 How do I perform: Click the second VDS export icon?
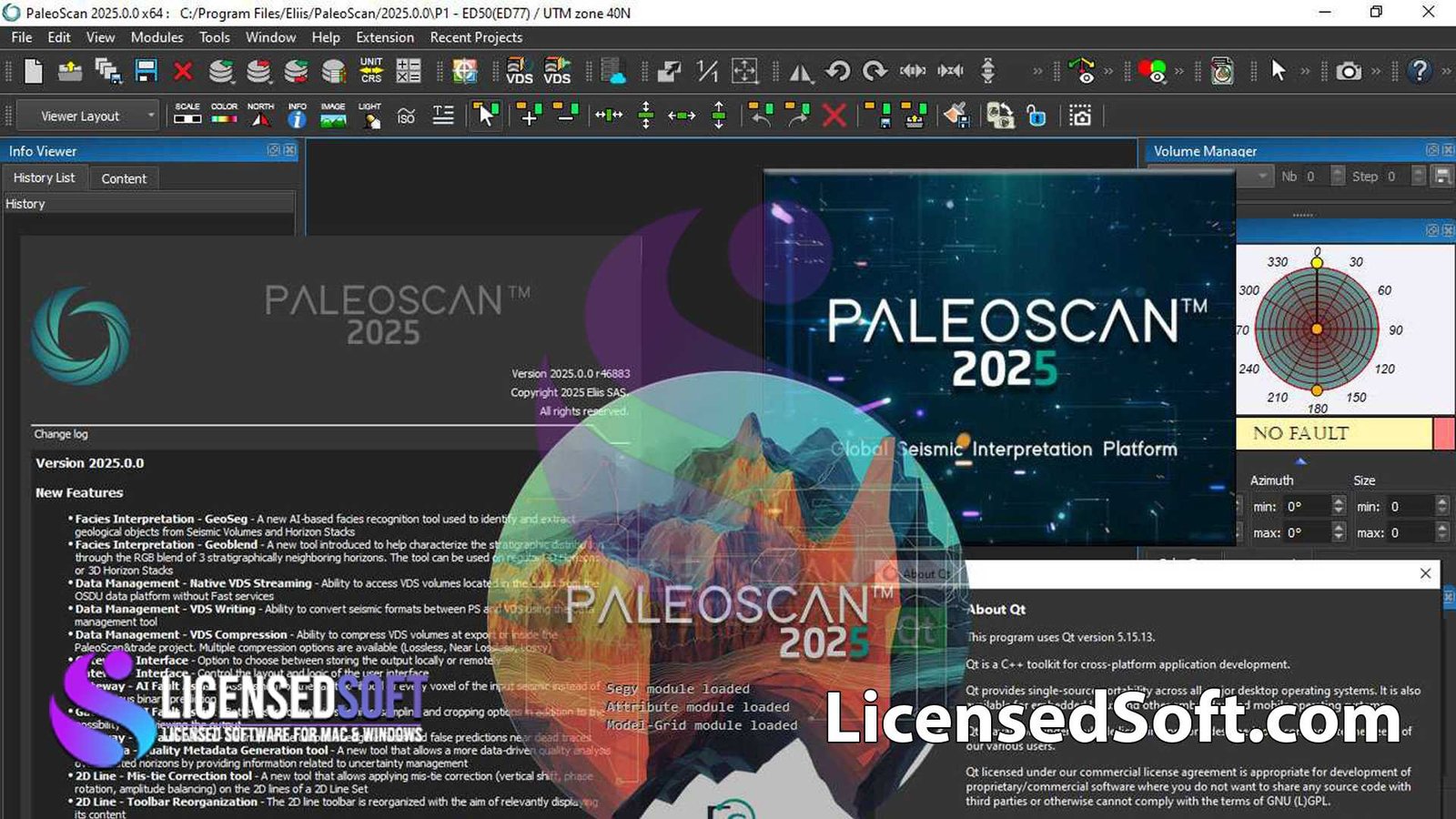(x=557, y=71)
